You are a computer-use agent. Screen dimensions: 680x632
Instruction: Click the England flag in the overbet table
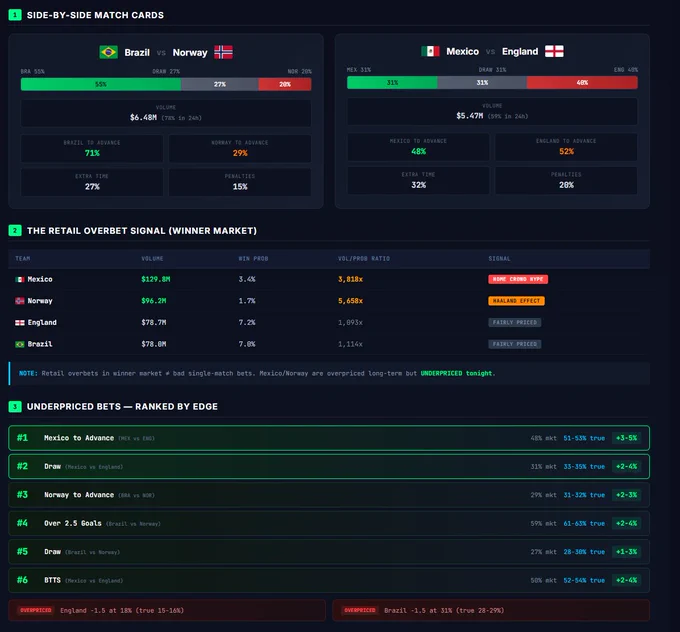click(x=20, y=323)
